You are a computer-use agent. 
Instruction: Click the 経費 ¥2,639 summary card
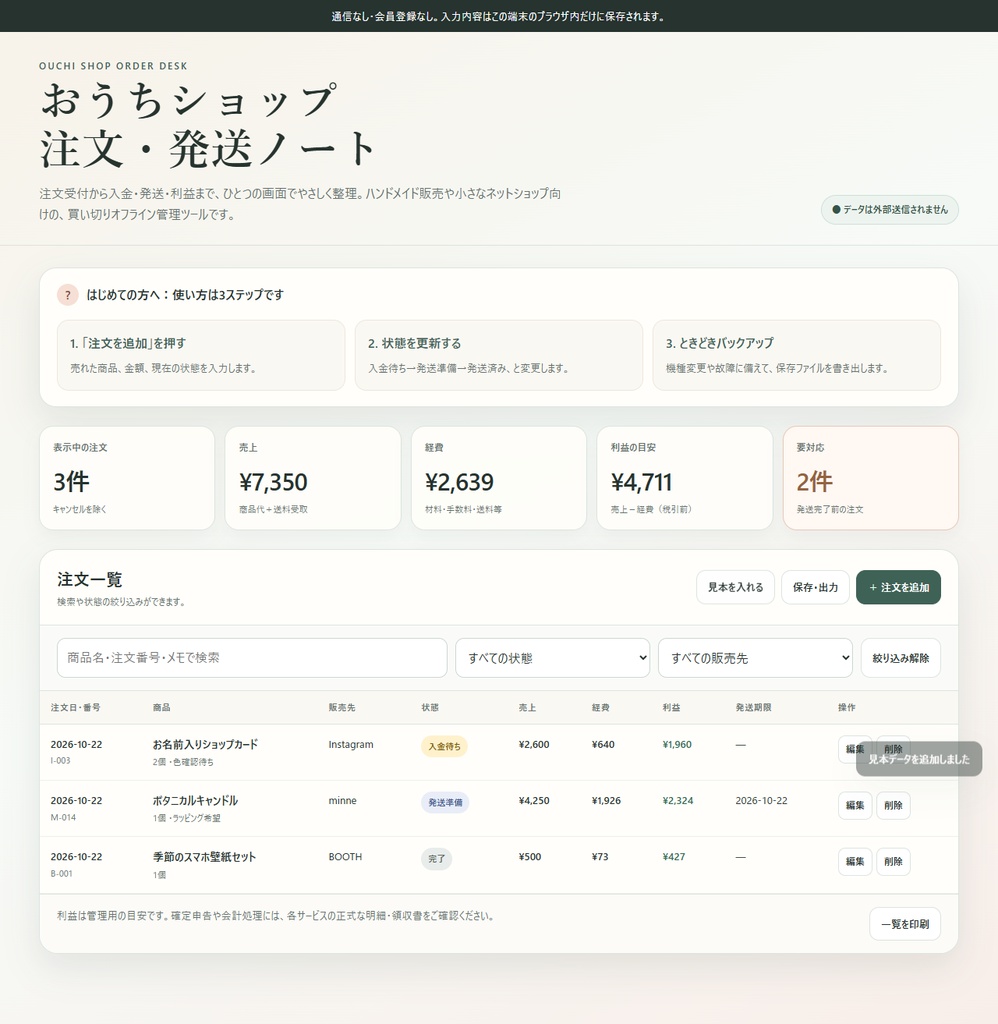pos(499,478)
